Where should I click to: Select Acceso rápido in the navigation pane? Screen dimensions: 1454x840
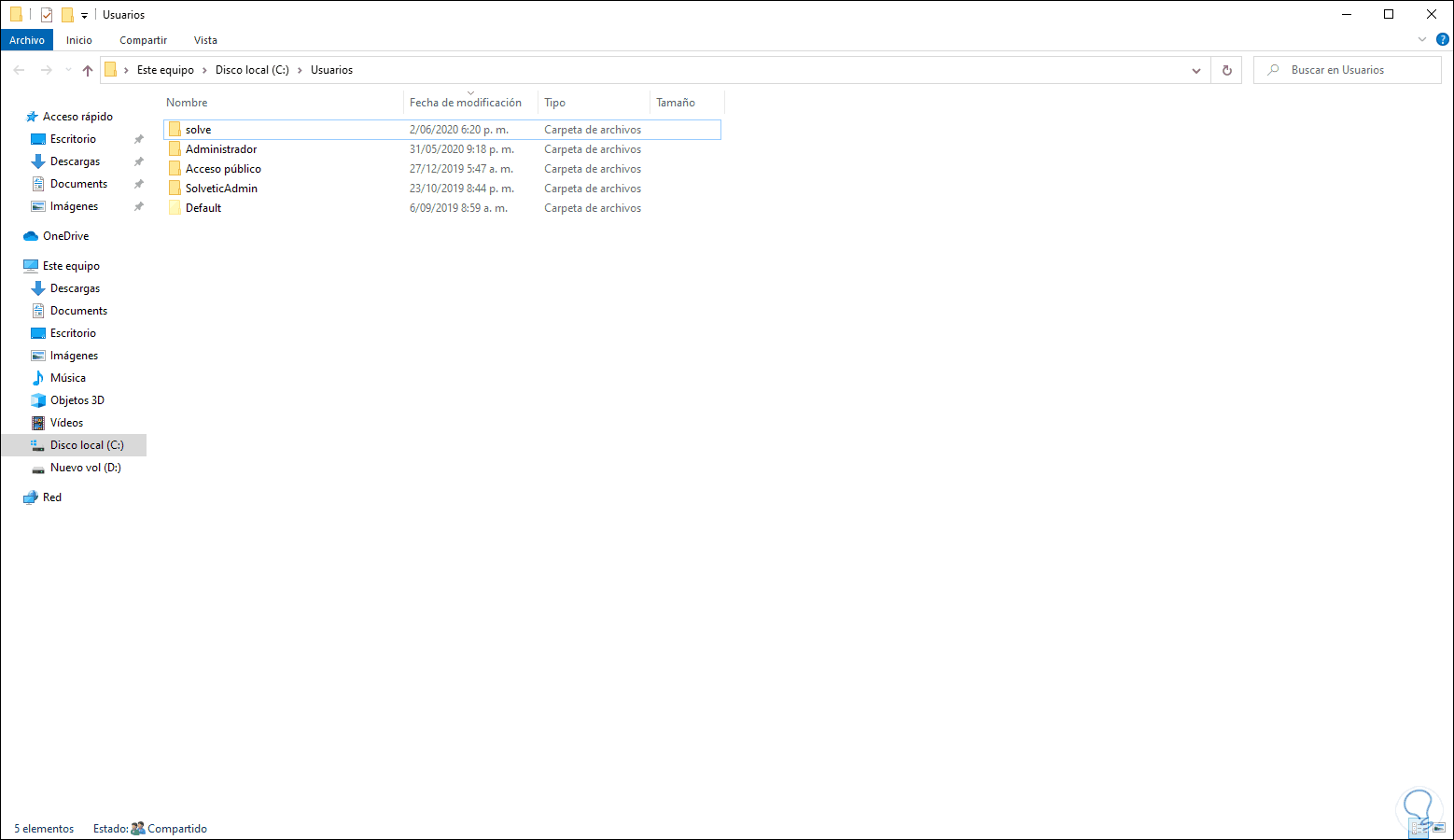click(77, 117)
